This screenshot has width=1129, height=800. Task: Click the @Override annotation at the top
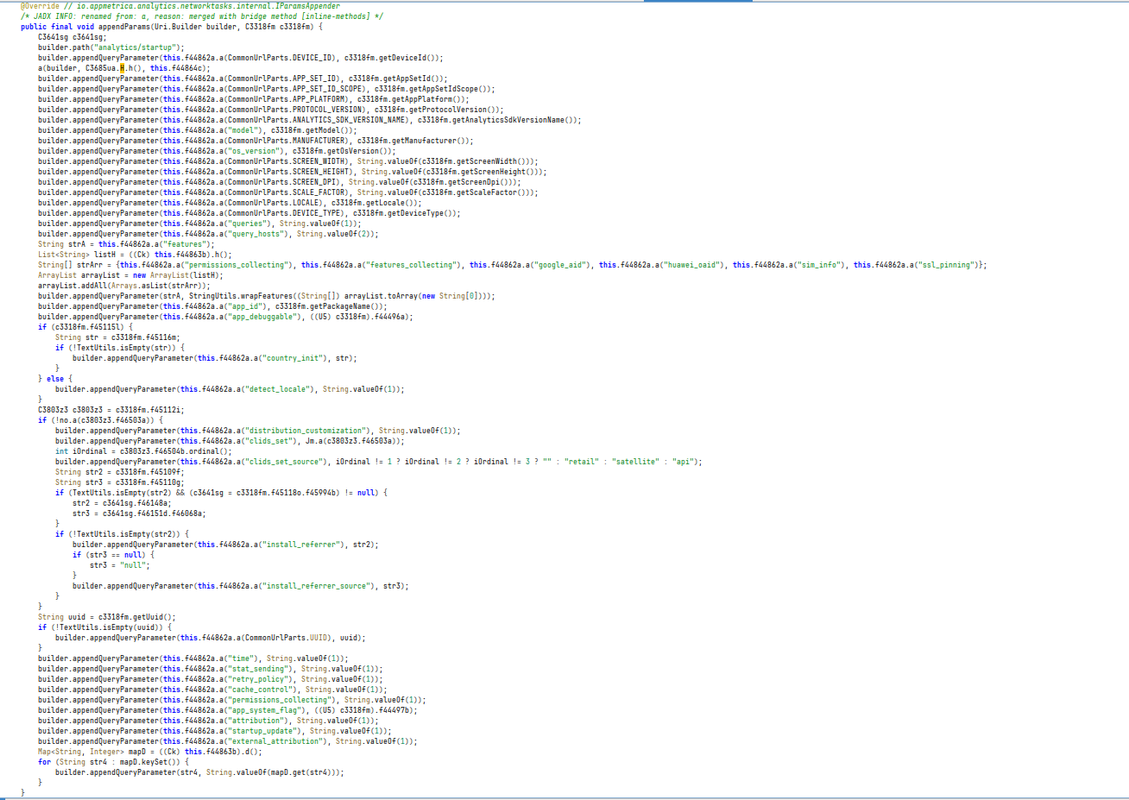coord(40,6)
